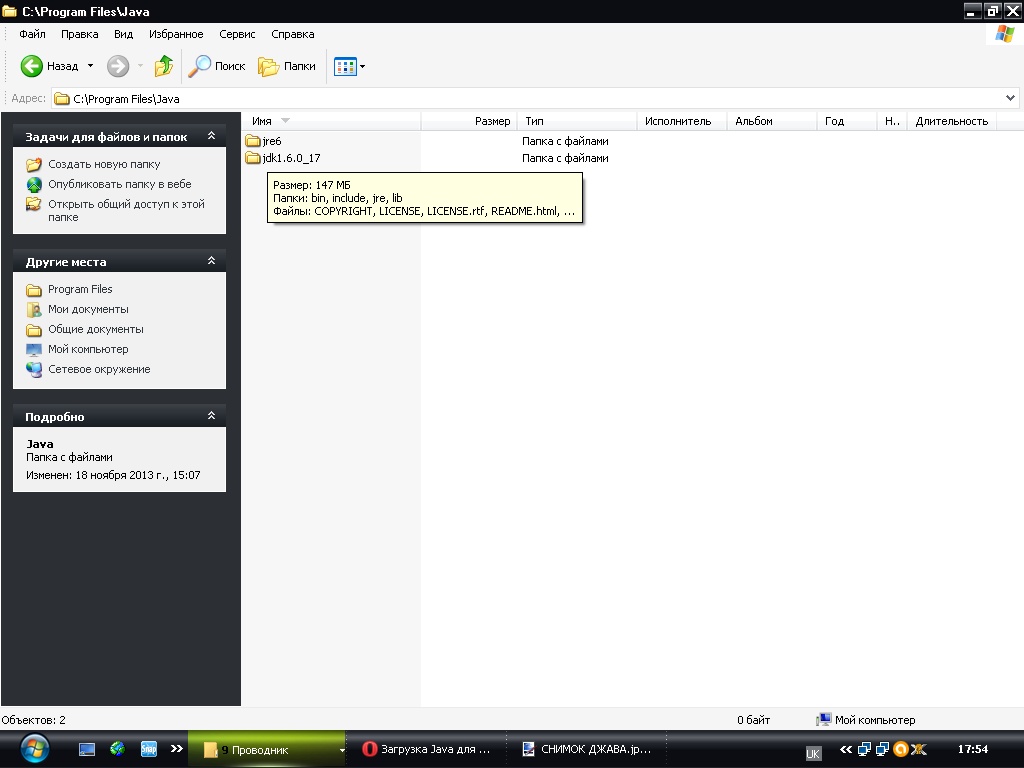This screenshot has width=1024, height=768.
Task: Click the Проводник taskbar group button
Action: [267, 750]
